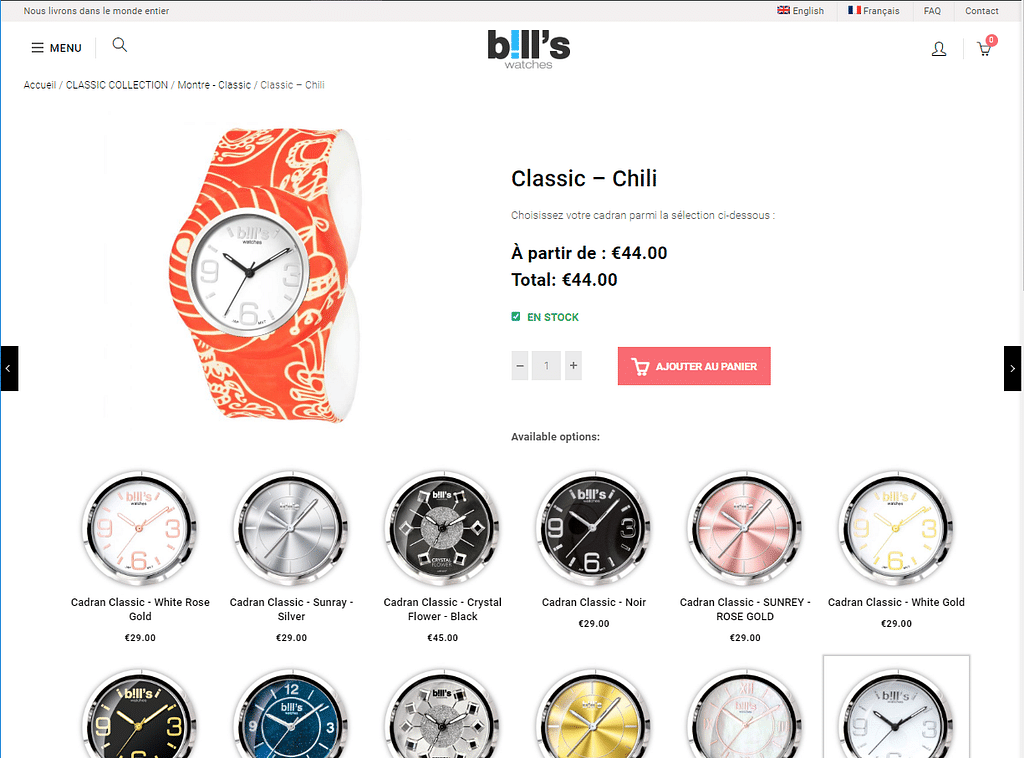This screenshot has width=1024, height=758.
Task: Decrease quantity with minus button
Action: pyautogui.click(x=520, y=366)
